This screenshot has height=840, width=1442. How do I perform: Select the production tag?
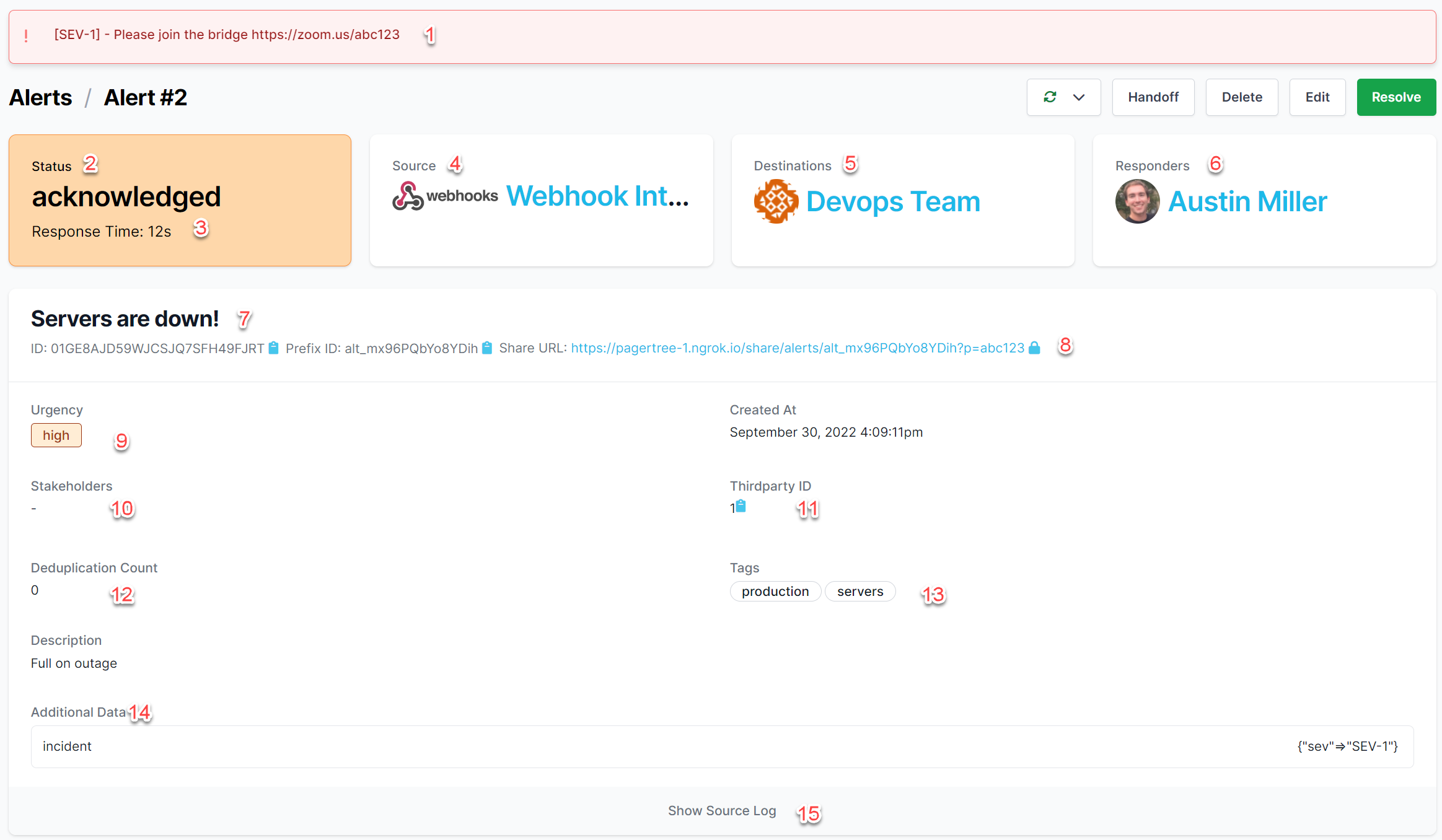tap(775, 592)
